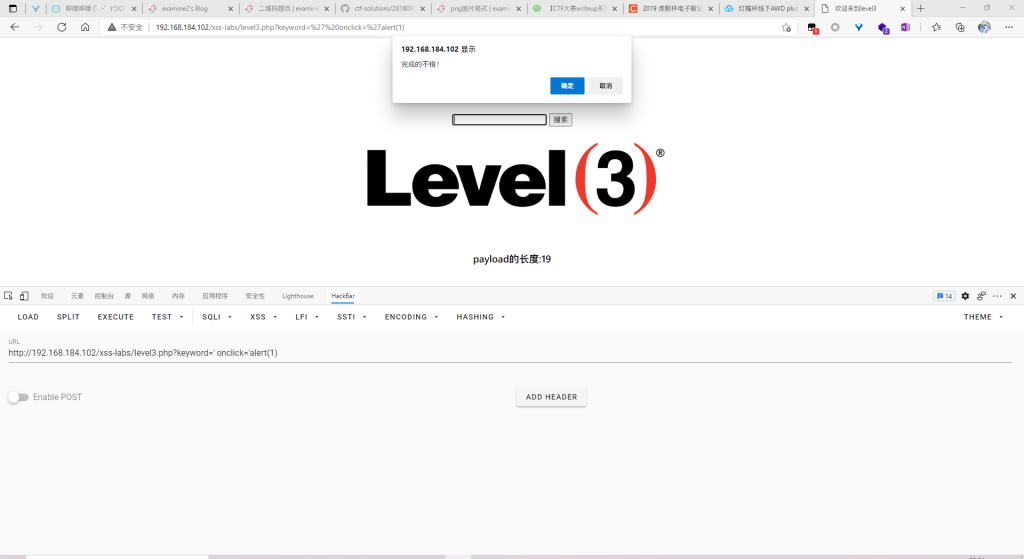Switch to the 网络 DevTools tab

[148, 296]
